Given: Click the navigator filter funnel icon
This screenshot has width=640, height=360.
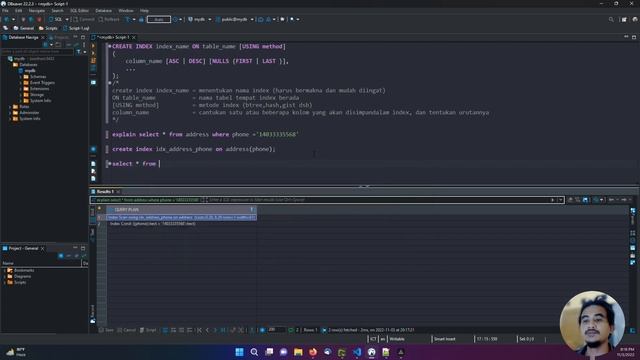Looking at the screenshot, I should [79, 52].
